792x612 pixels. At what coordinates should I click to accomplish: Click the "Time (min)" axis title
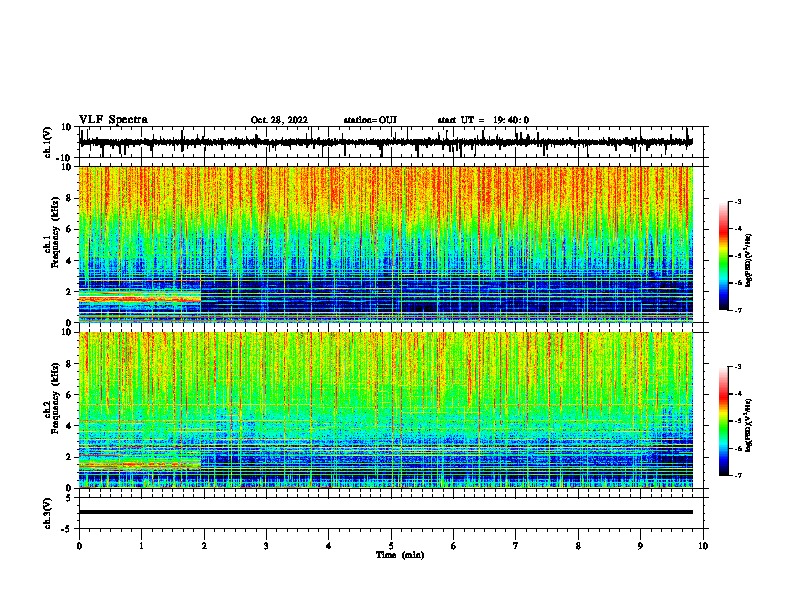(x=400, y=555)
